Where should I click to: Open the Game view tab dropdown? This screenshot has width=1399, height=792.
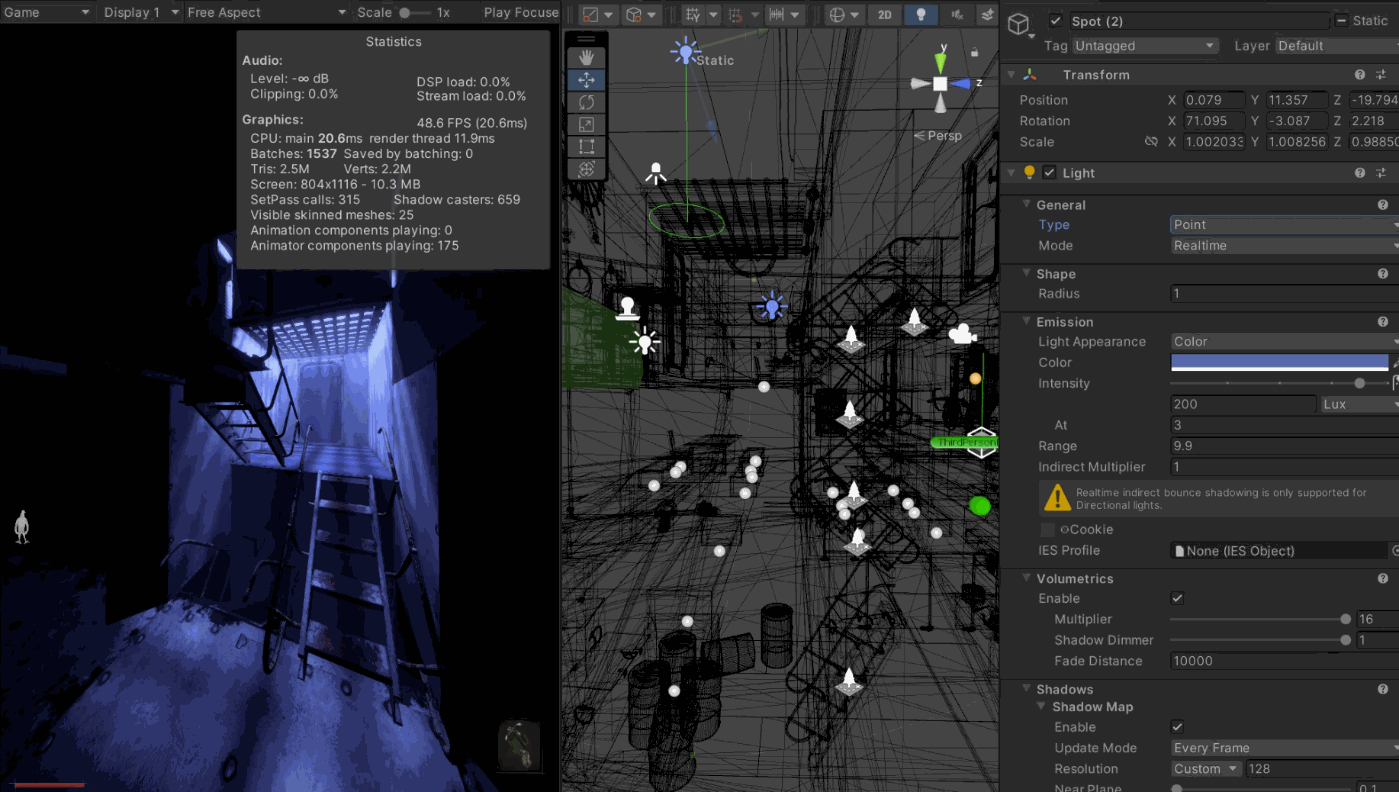[x=47, y=13]
